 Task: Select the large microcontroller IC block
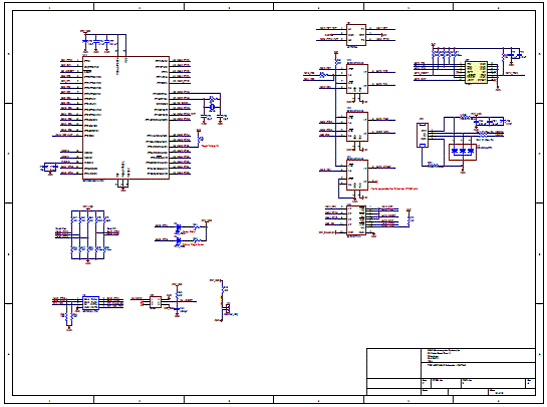(x=126, y=118)
